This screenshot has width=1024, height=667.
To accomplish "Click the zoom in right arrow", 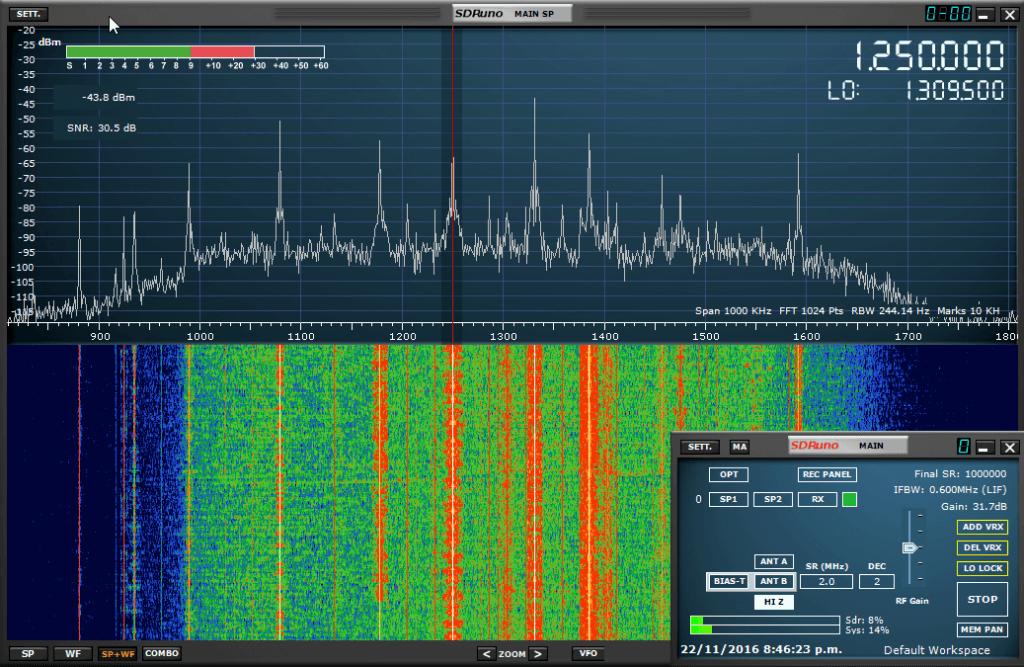I will (x=538, y=654).
